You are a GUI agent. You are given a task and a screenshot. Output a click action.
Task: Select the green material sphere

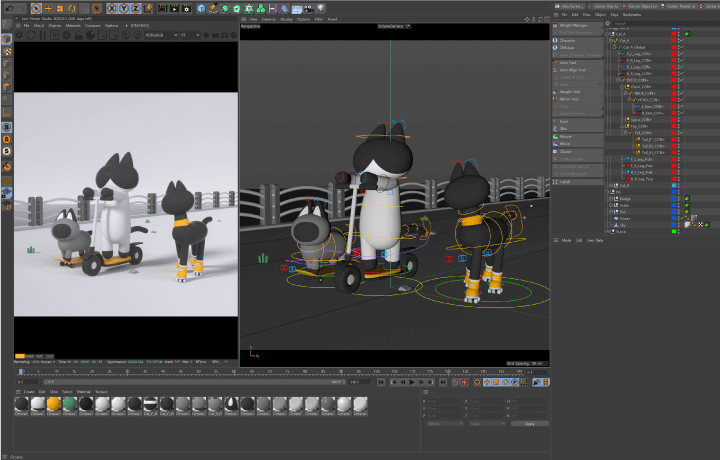click(70, 404)
